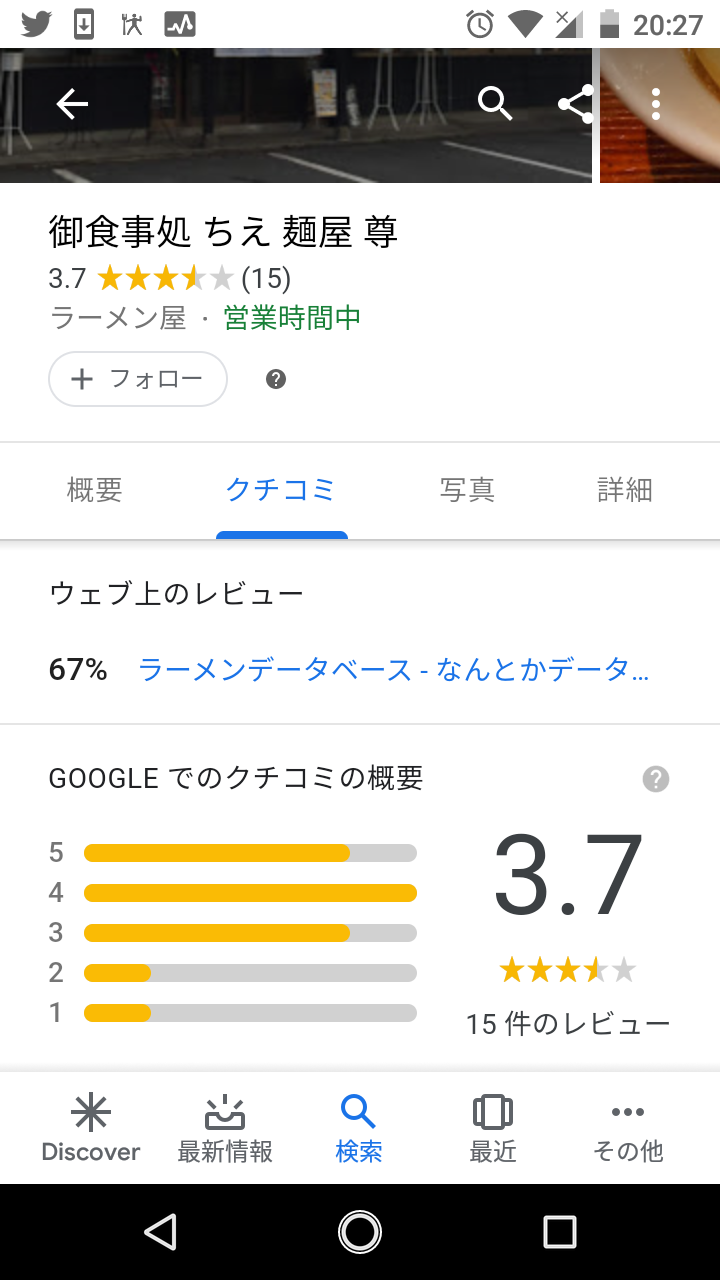
Task: Select 検索 in bottom navigation
Action: tap(359, 1128)
